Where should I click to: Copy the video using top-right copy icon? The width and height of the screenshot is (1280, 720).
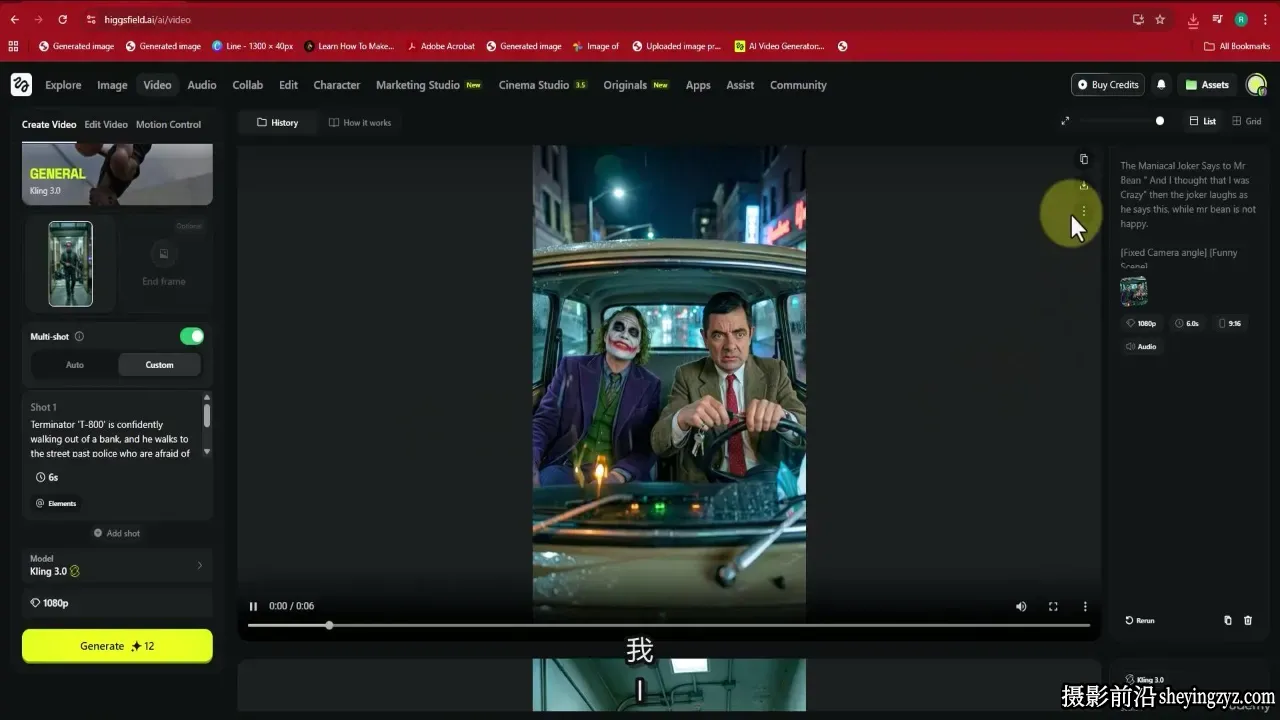(1083, 159)
